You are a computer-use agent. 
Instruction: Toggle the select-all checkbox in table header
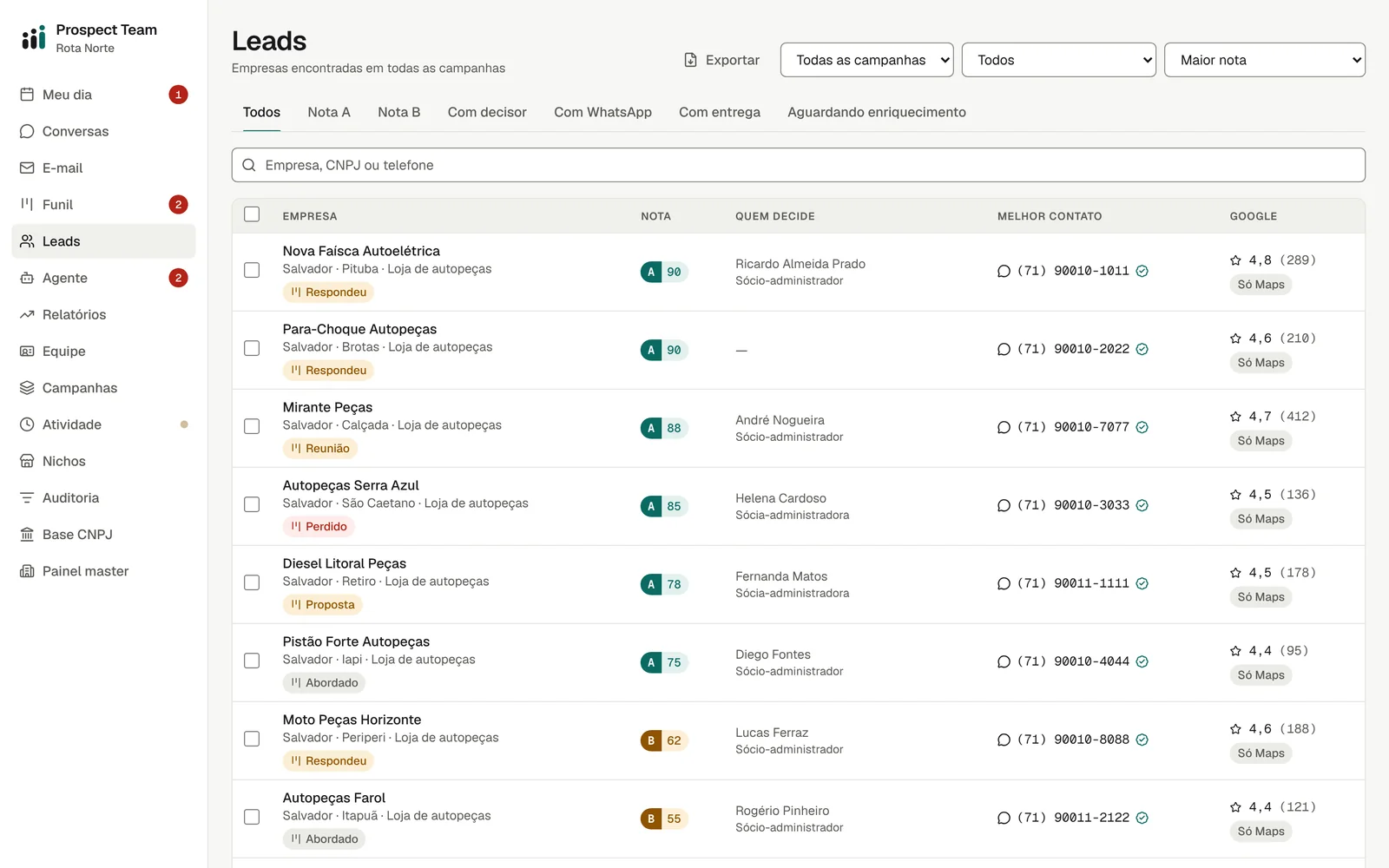(x=252, y=214)
